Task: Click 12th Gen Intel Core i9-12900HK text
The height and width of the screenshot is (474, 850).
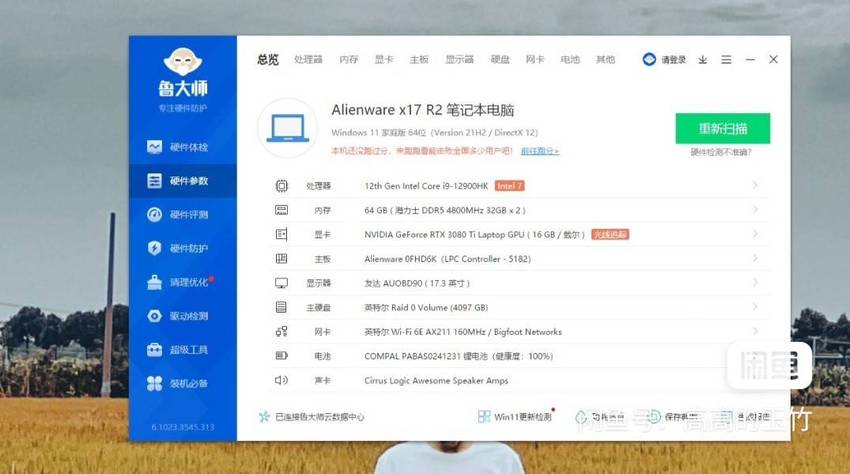Action: [426, 186]
